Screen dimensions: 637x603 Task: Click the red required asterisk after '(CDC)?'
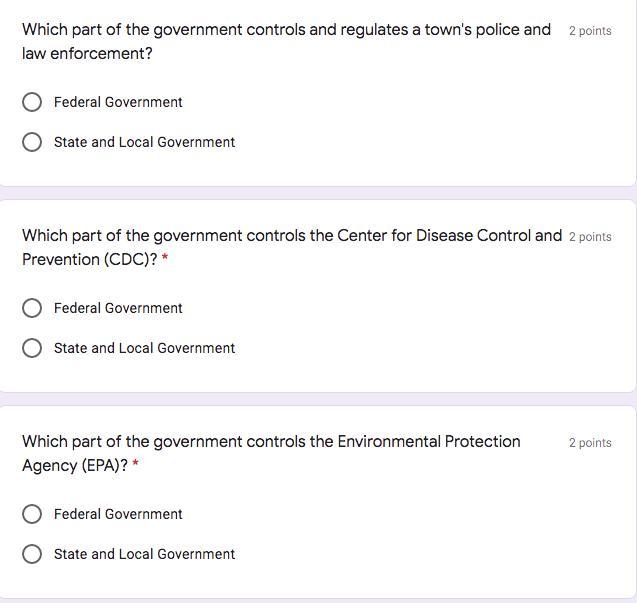tap(165, 258)
